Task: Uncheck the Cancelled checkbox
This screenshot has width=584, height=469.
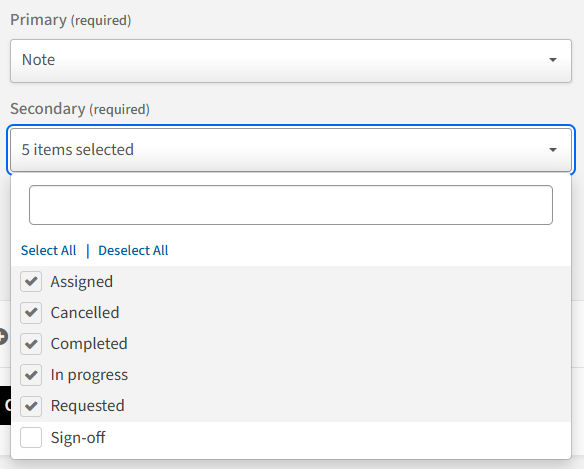Action: click(31, 312)
